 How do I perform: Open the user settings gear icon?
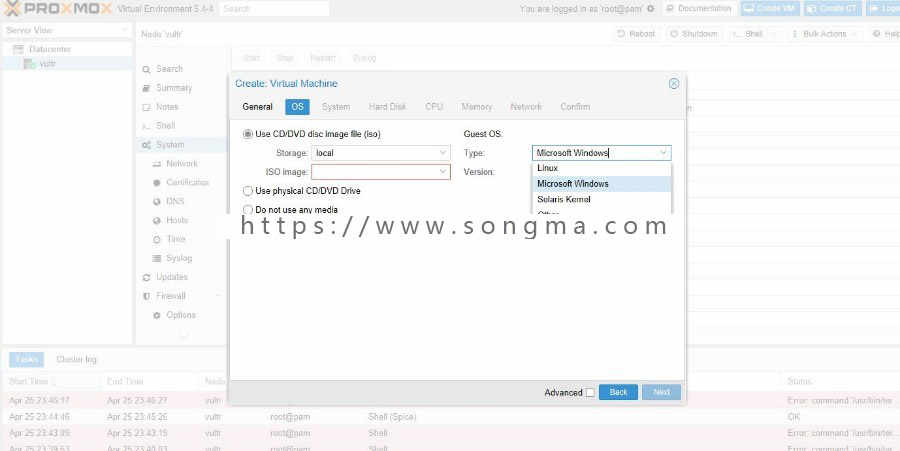650,9
